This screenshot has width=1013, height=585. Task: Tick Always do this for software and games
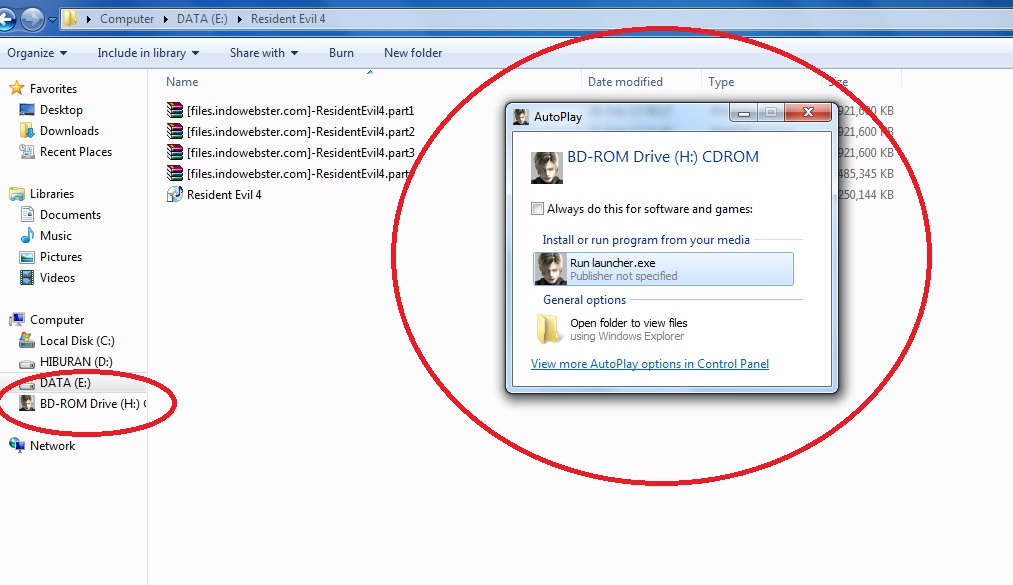[x=537, y=209]
